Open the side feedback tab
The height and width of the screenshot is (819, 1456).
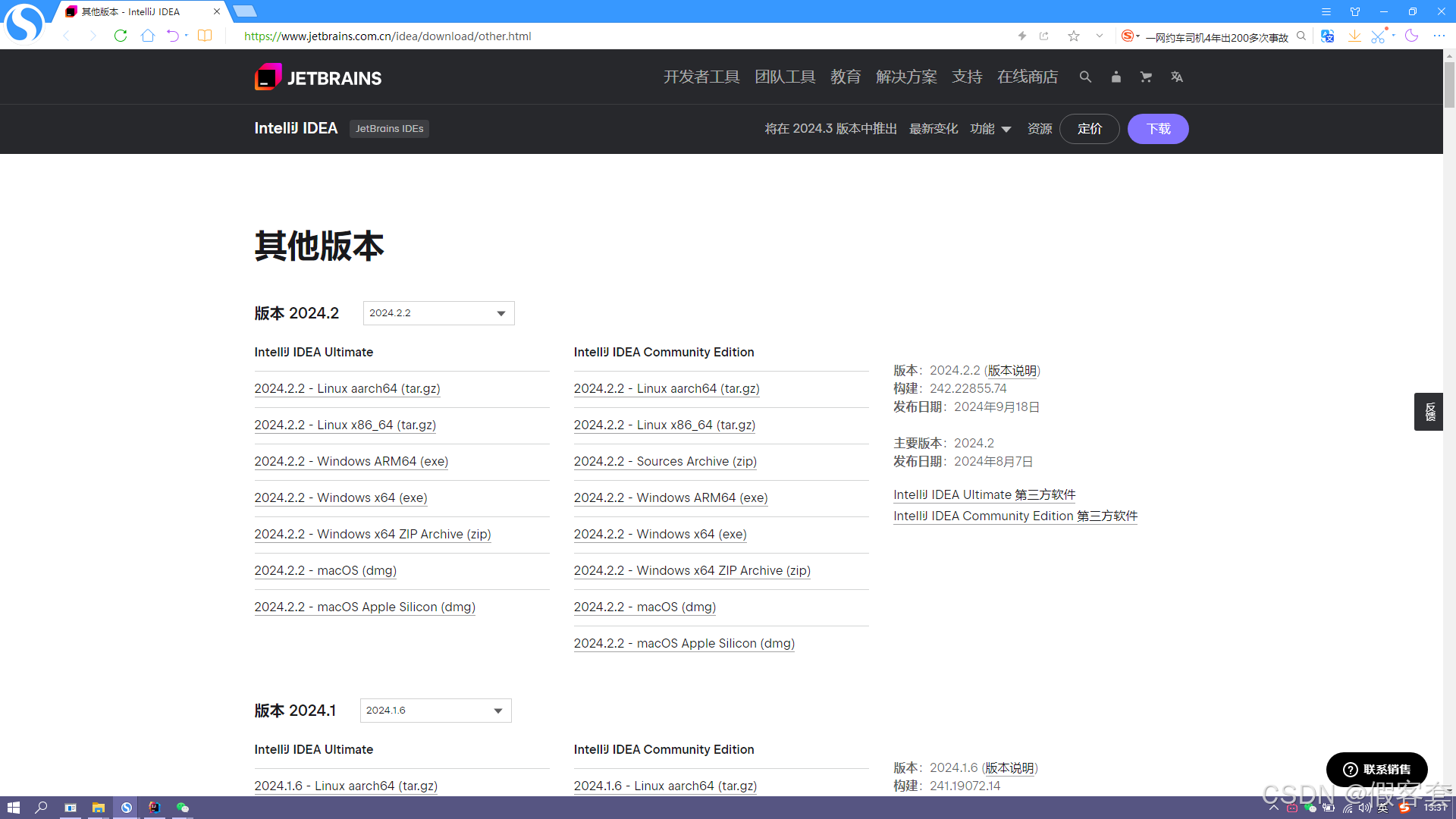tap(1429, 412)
